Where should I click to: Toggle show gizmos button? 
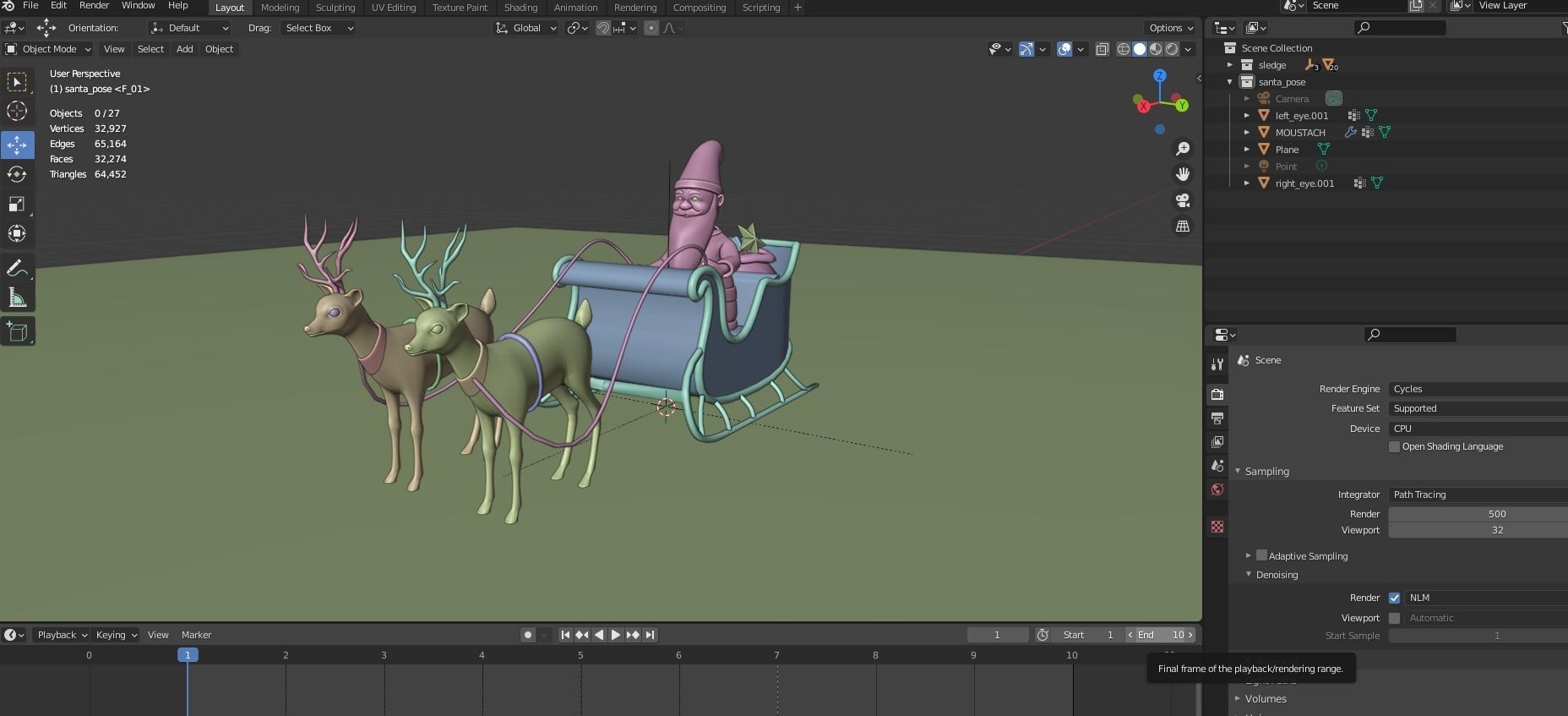[1026, 49]
